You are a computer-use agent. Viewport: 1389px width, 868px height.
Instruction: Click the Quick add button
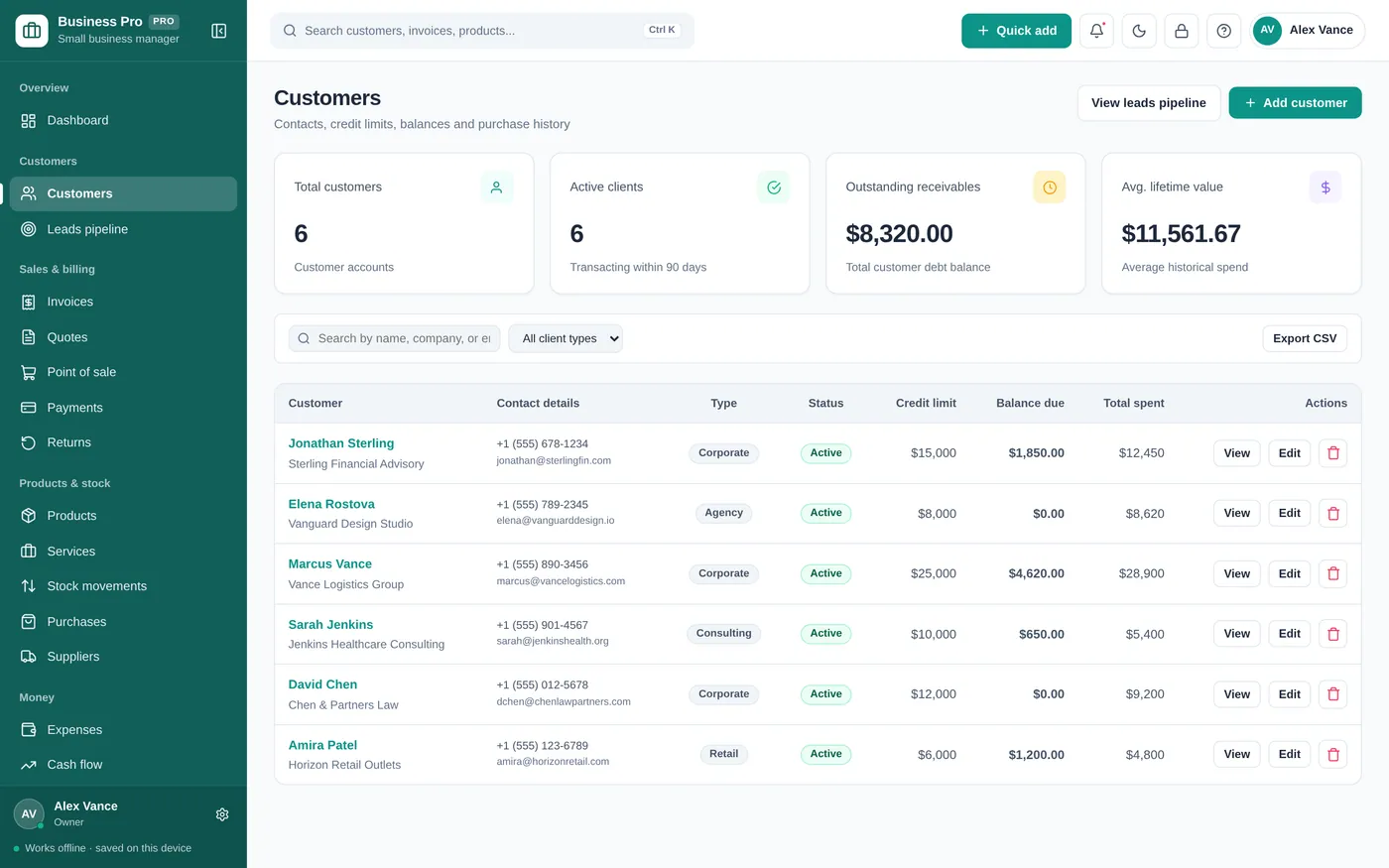(x=1016, y=31)
